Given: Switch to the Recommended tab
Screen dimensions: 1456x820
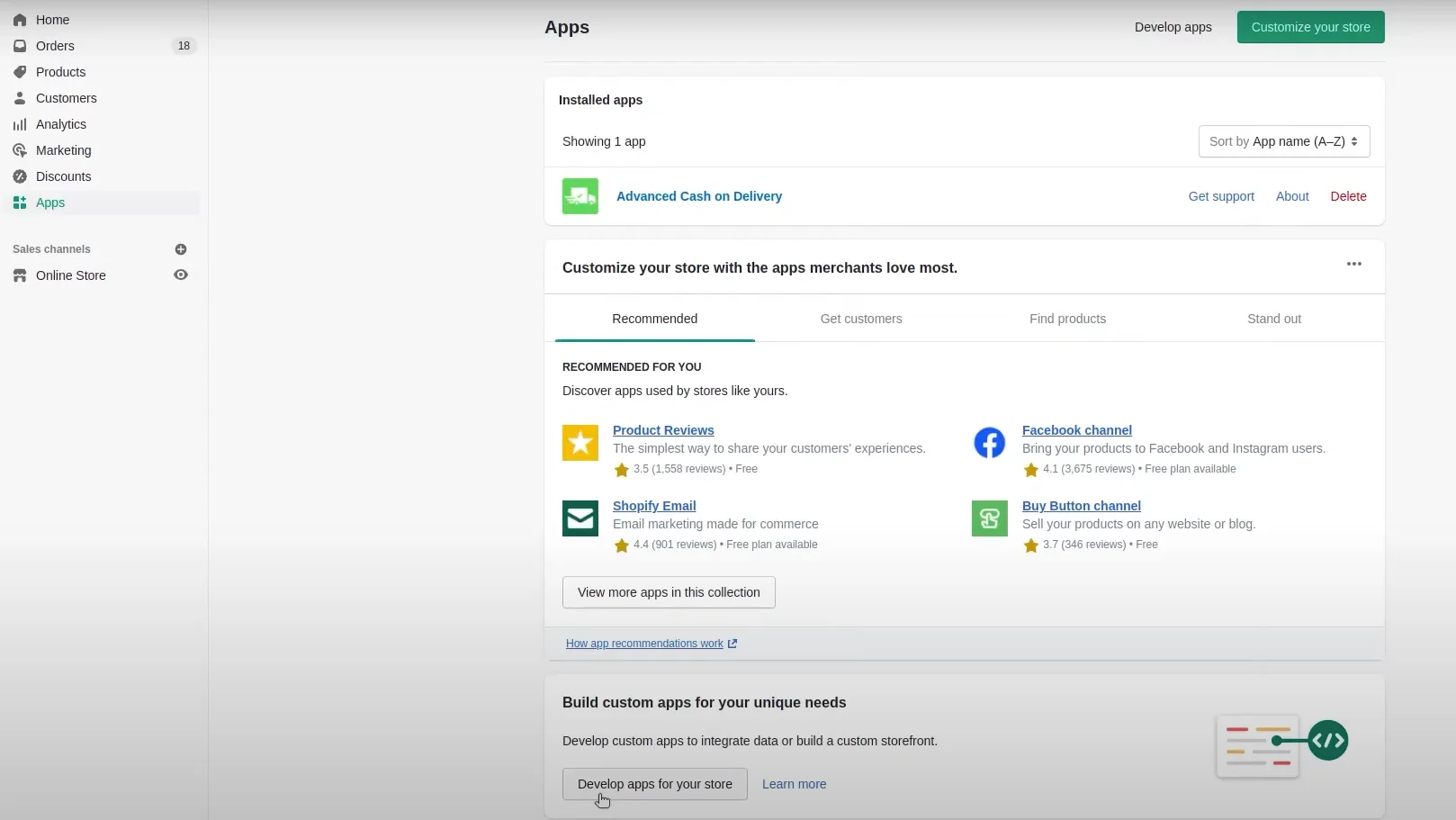Looking at the screenshot, I should click(x=655, y=319).
